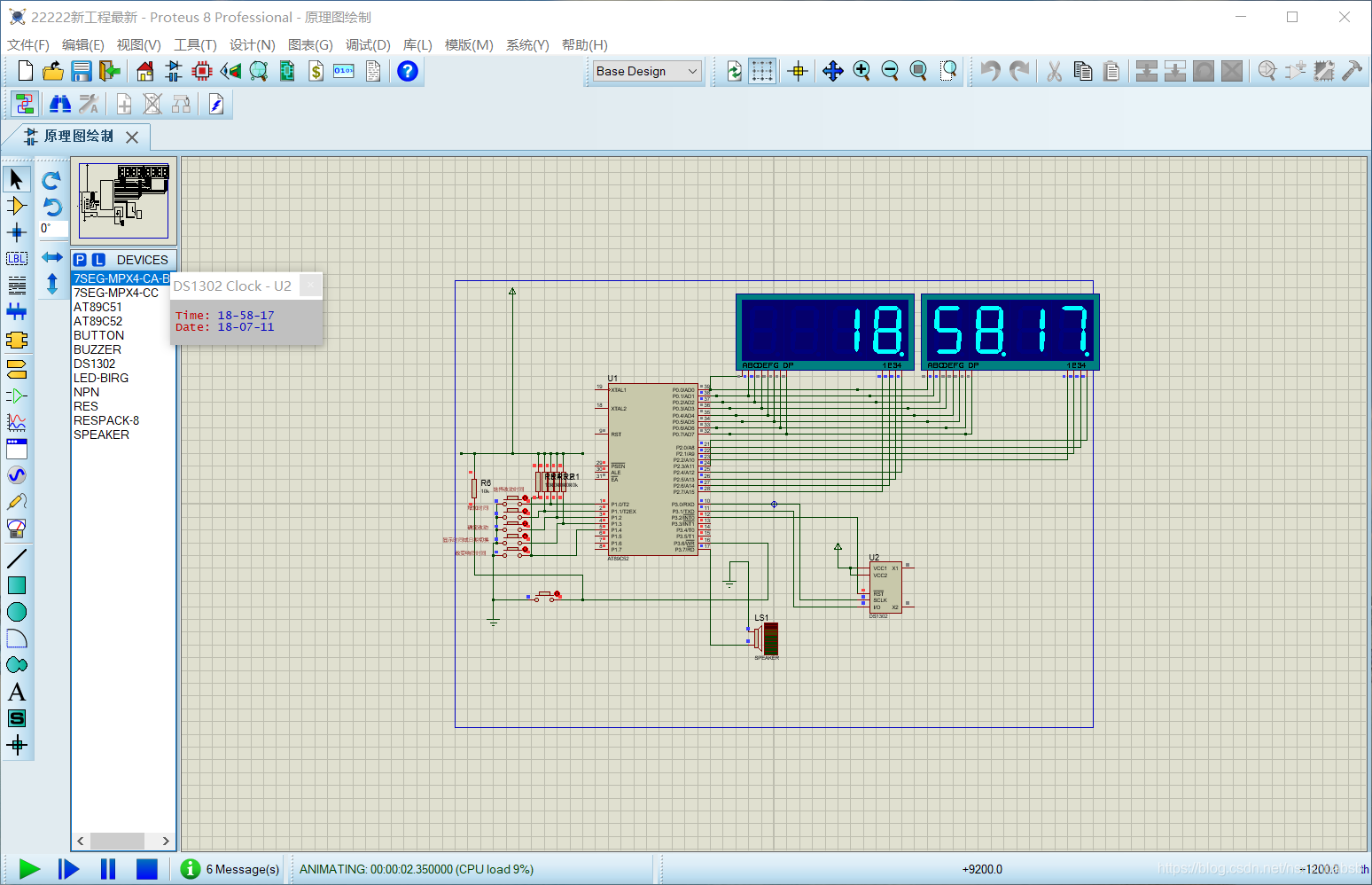Click the Open Project folder icon
Screen dimensions: 1372x885
pyautogui.click(x=53, y=71)
